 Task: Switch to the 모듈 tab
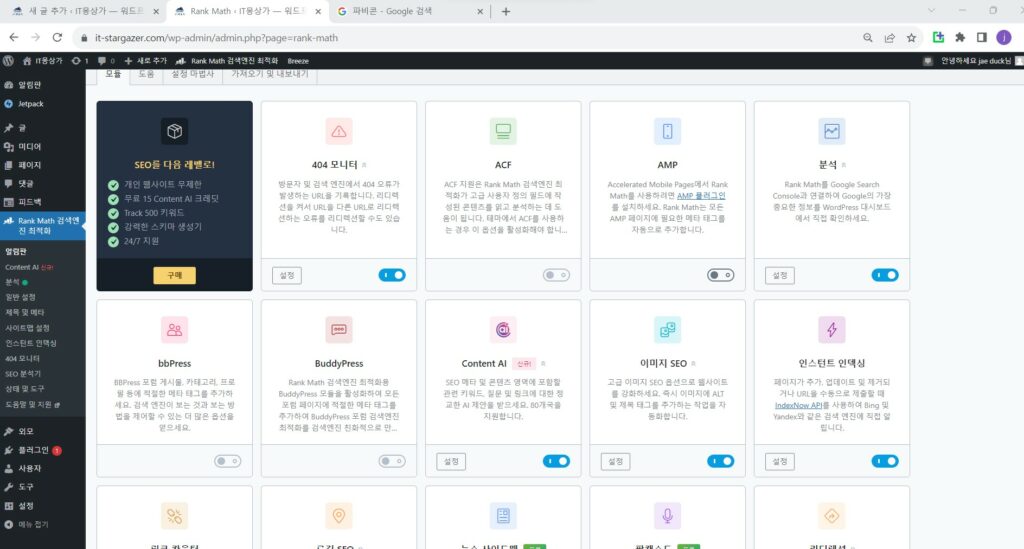point(113,74)
